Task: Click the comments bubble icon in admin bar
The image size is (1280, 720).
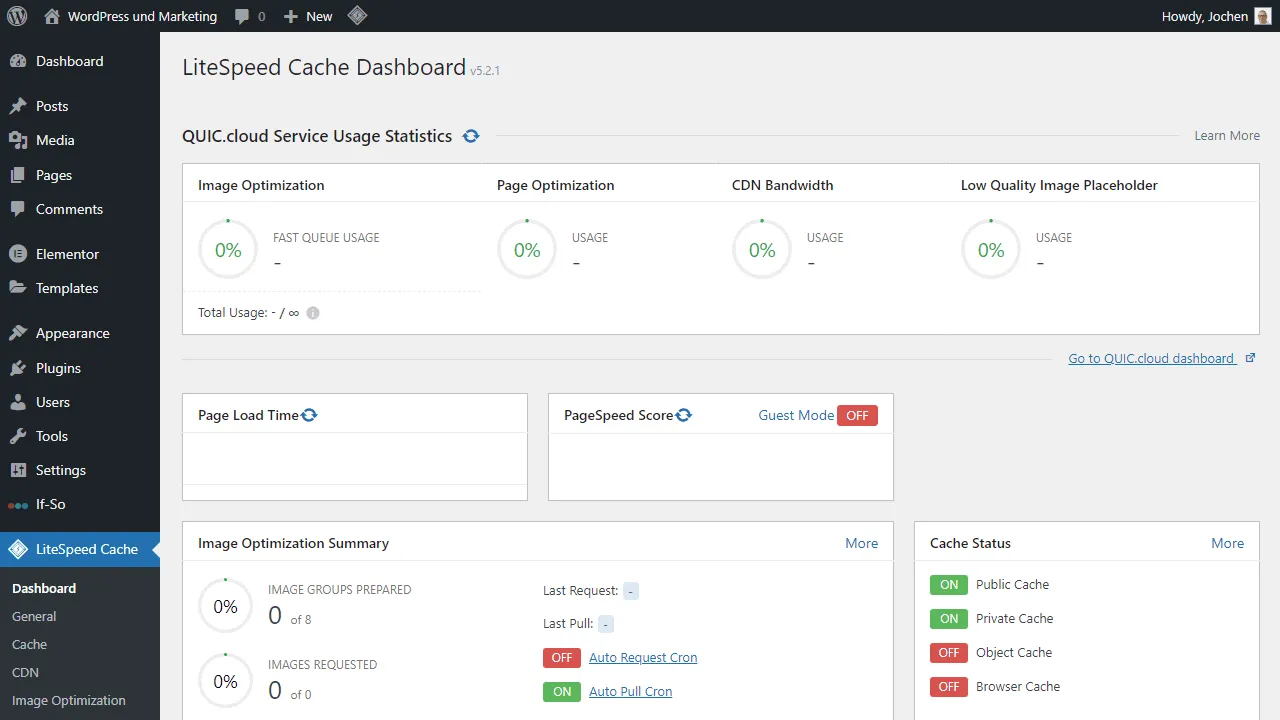Action: pyautogui.click(x=242, y=16)
